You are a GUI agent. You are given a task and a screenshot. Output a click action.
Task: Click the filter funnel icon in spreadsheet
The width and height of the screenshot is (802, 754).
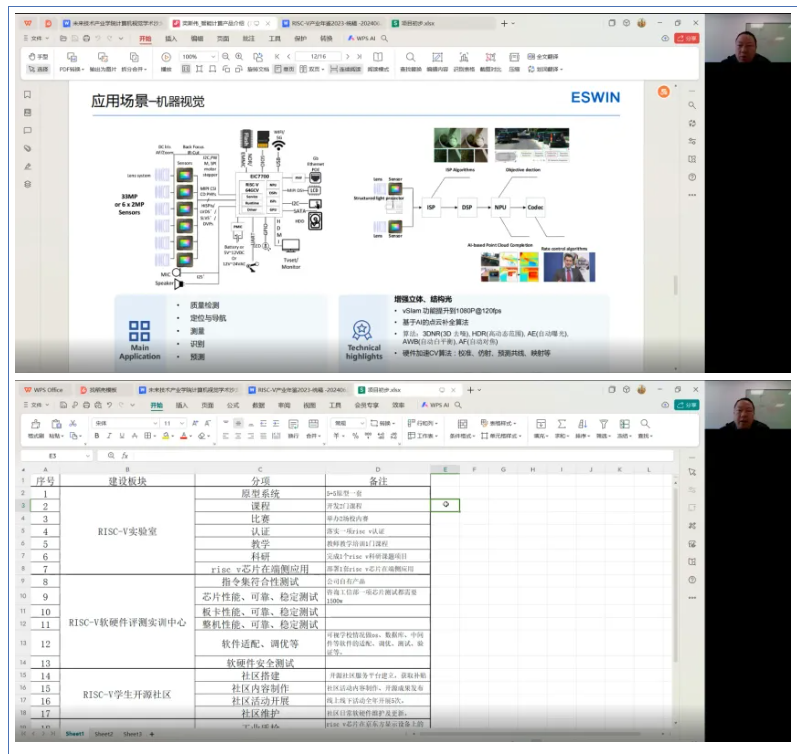pyautogui.click(x=604, y=424)
